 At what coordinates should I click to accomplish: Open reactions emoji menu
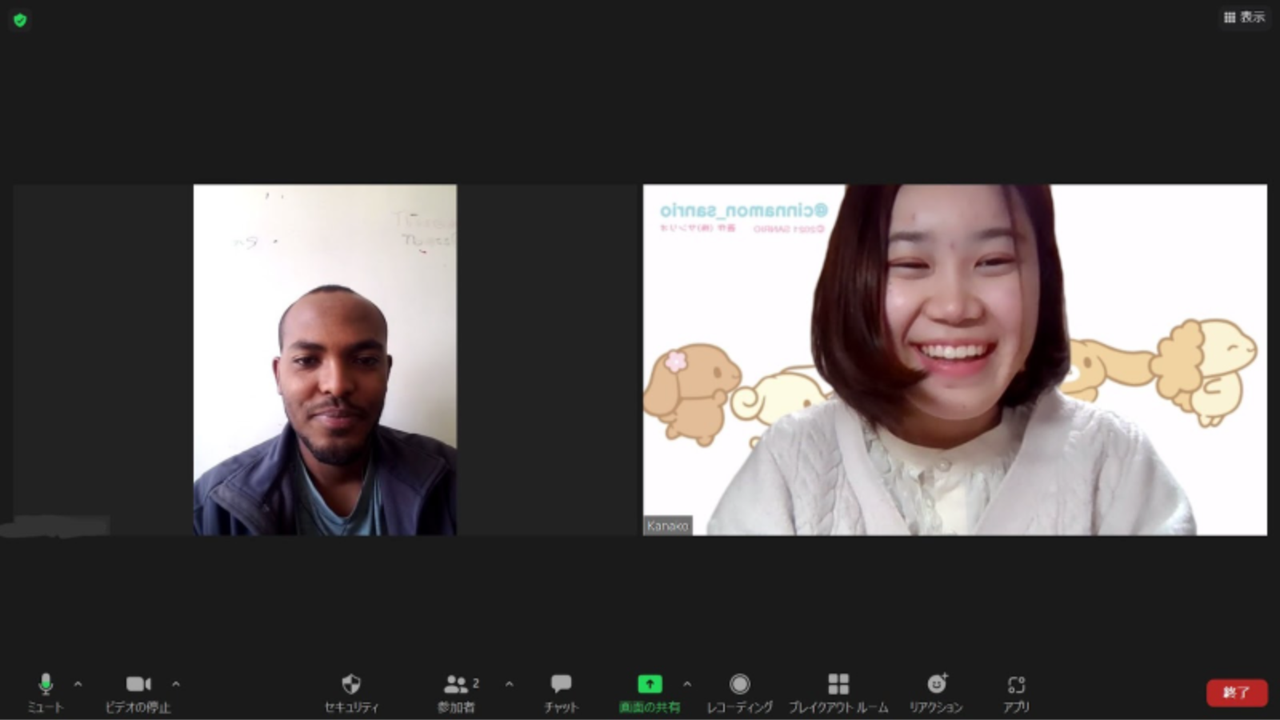[x=936, y=693]
